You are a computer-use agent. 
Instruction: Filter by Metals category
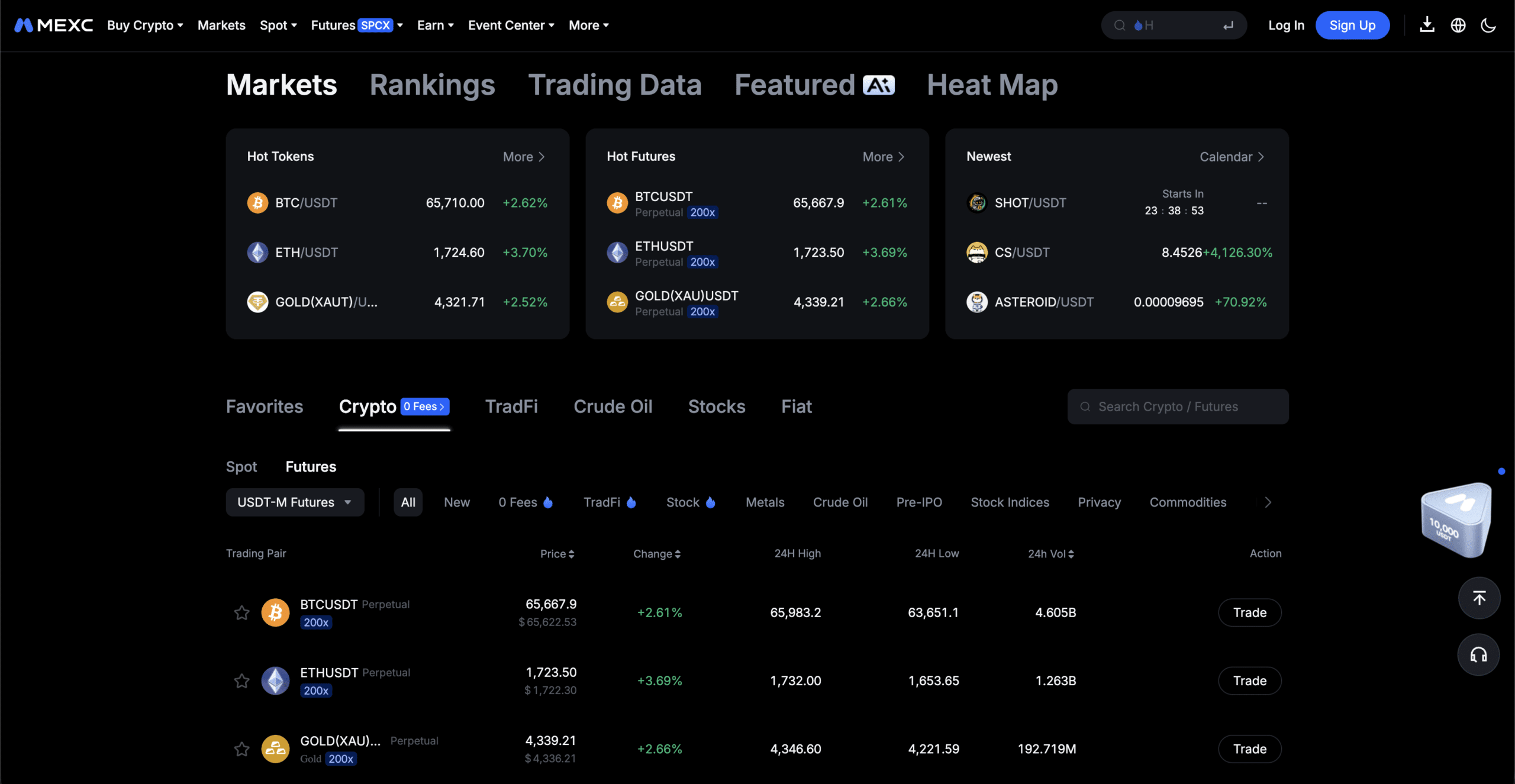(x=765, y=502)
